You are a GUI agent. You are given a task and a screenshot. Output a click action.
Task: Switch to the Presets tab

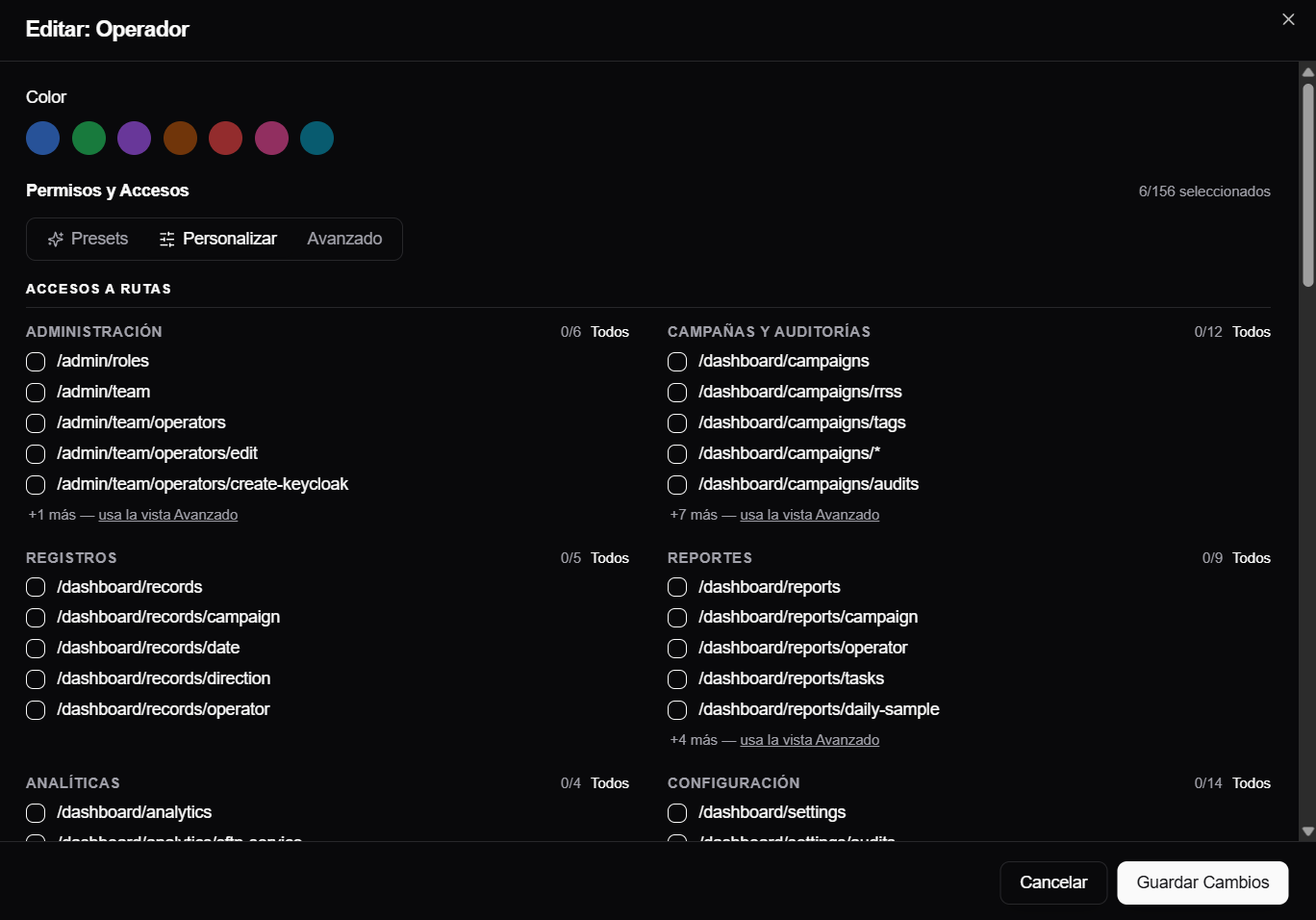(x=88, y=239)
